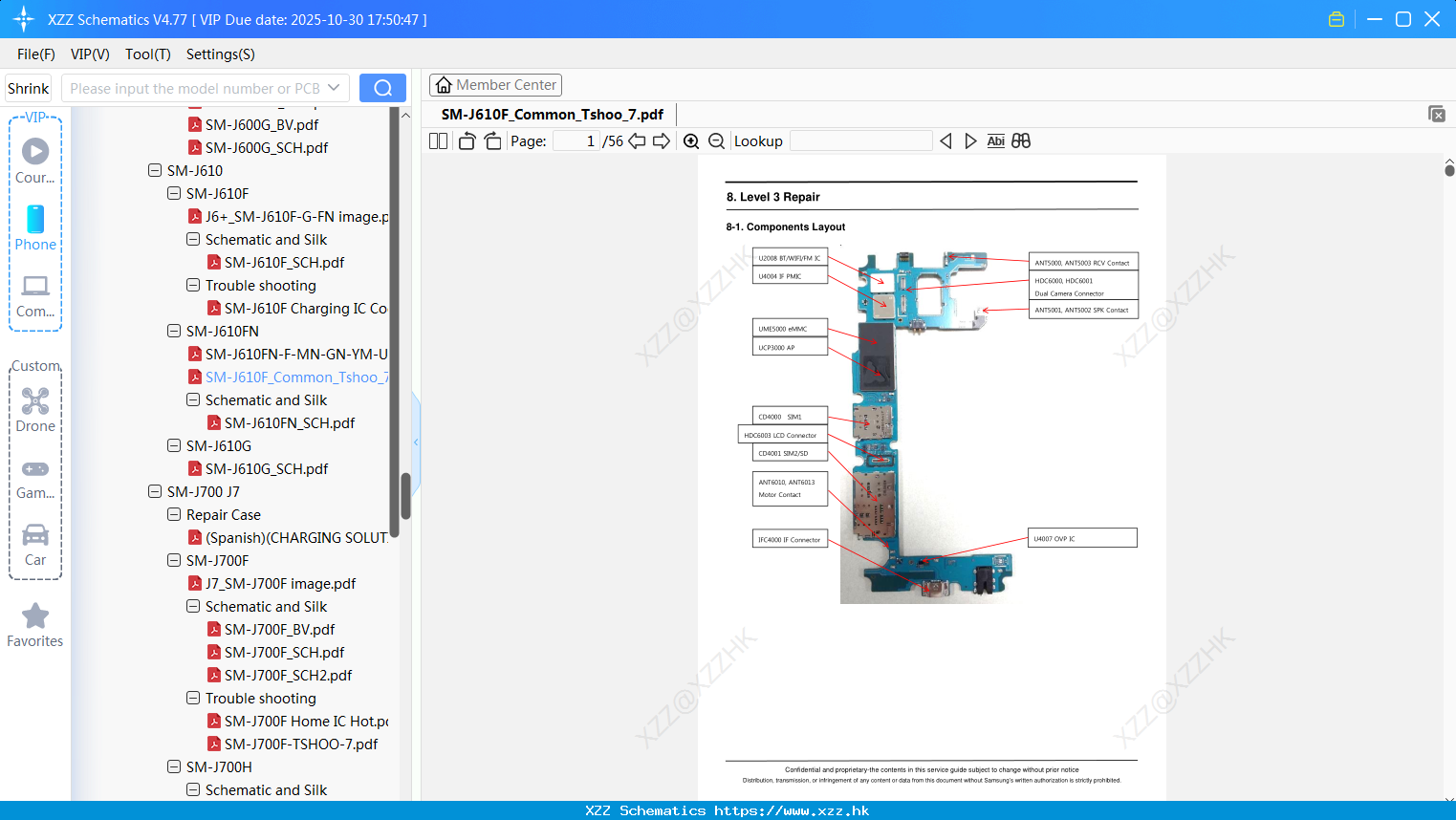This screenshot has width=1456, height=820.
Task: Collapse the SM-J610G tree node
Action: (174, 445)
